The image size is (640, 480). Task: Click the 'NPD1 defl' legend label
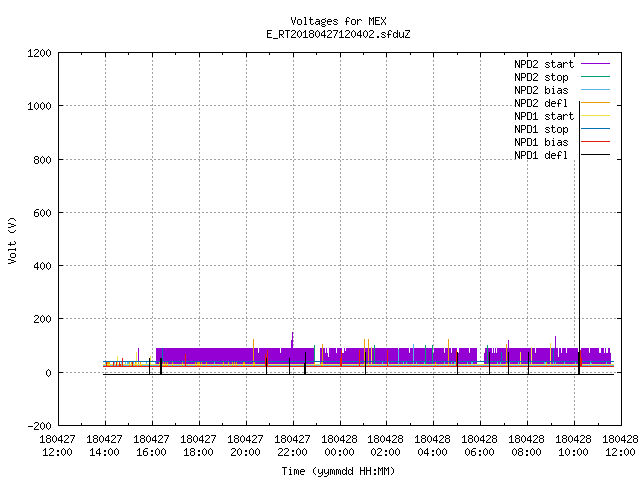541,156
